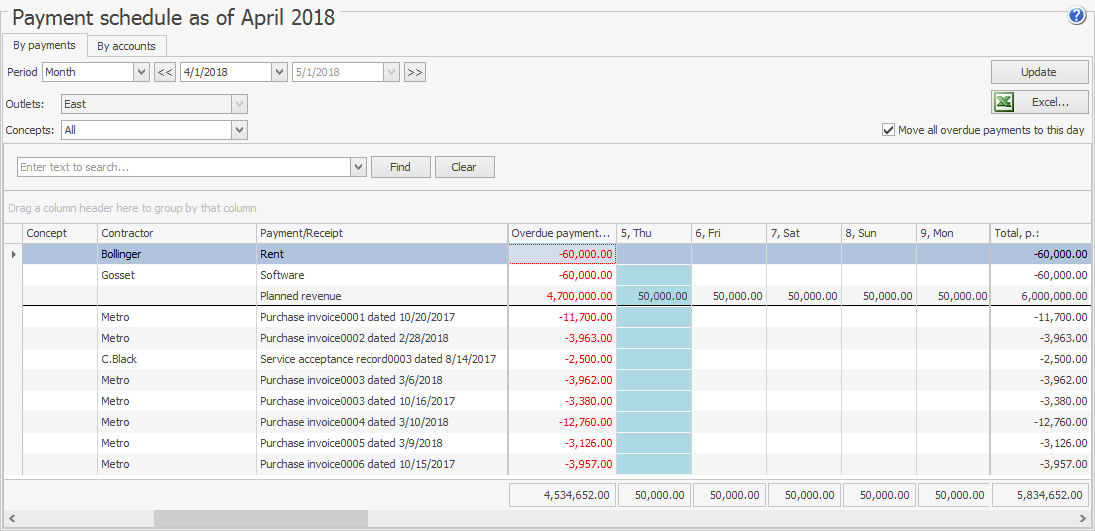Go to previous period with << button
The image size is (1095, 531).
[165, 72]
